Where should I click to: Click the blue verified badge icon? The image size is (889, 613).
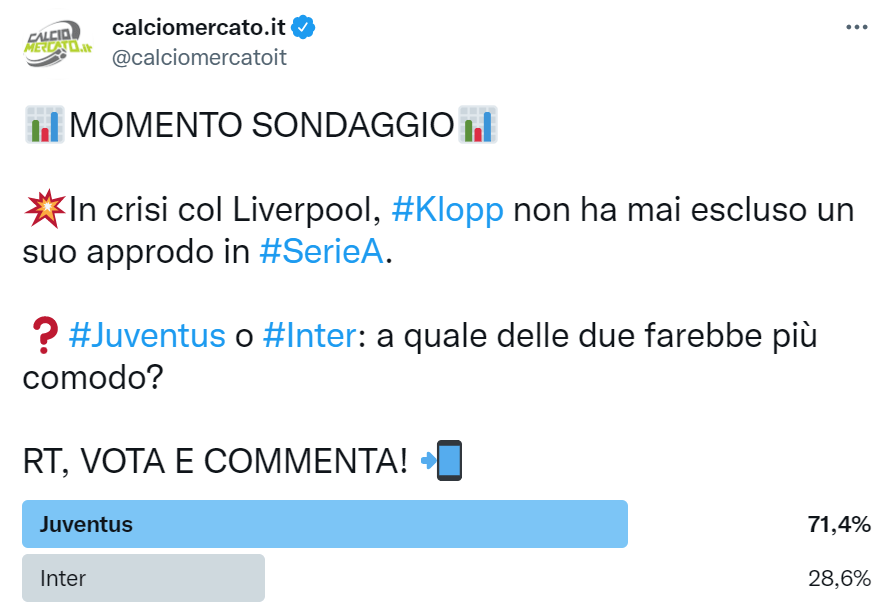[304, 27]
